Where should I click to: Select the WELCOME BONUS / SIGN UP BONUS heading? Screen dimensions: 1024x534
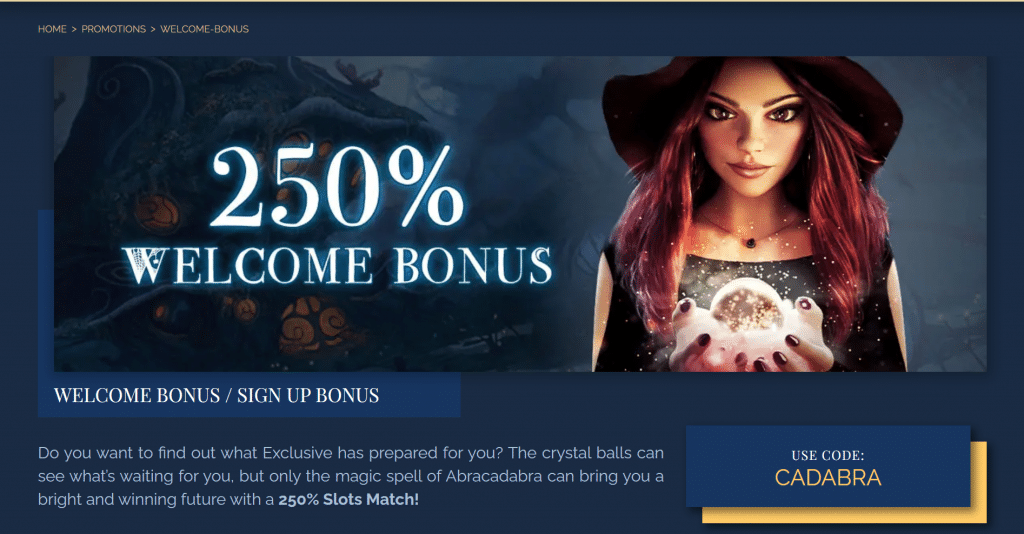click(216, 395)
